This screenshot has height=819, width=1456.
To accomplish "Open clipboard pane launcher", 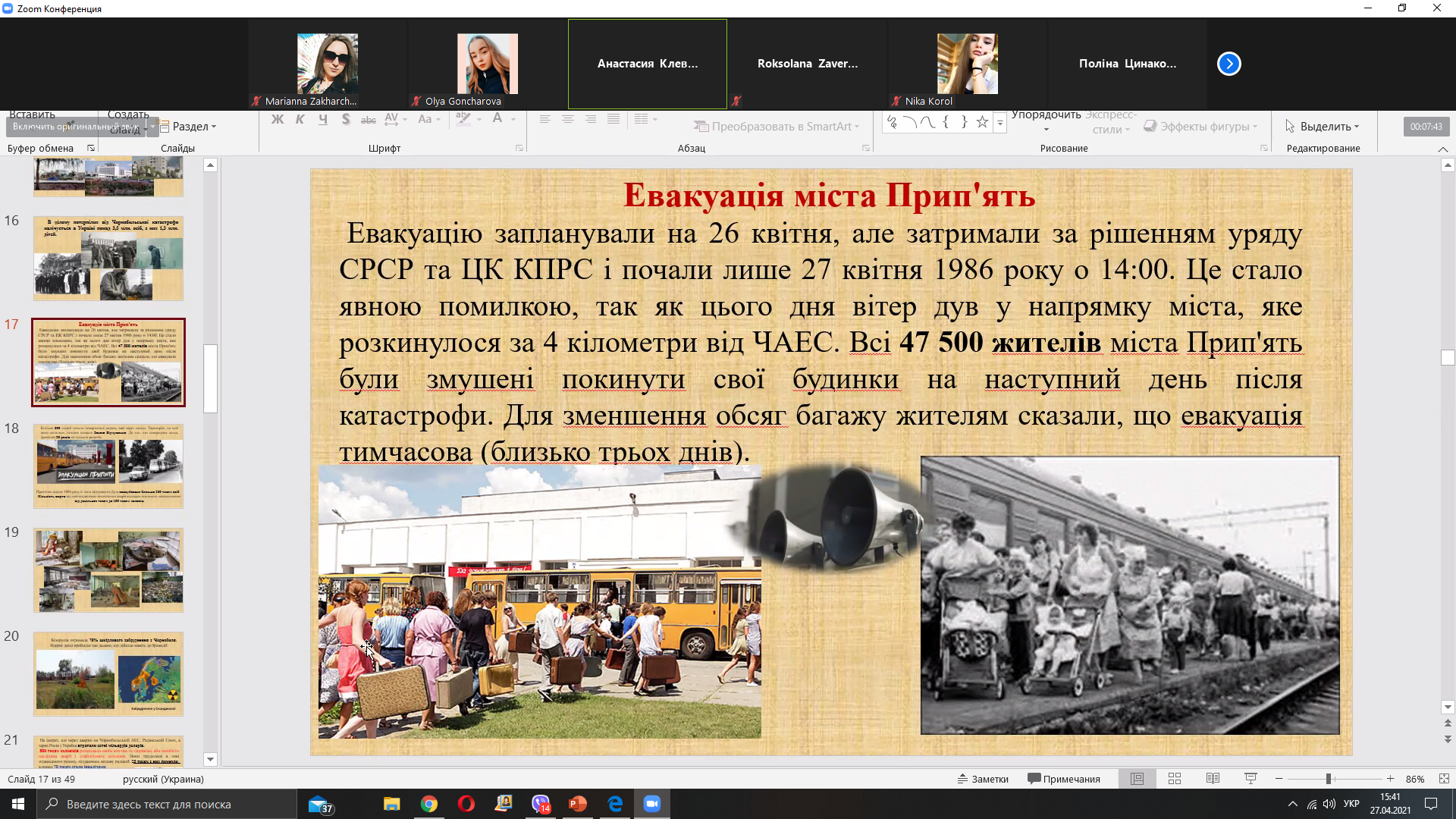I will point(91,148).
